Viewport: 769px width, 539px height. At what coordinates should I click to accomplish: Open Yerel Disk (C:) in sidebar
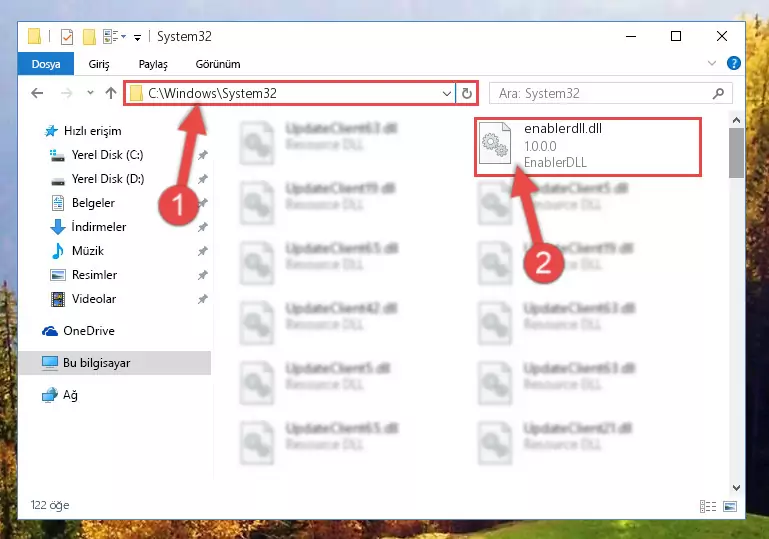tap(107, 155)
